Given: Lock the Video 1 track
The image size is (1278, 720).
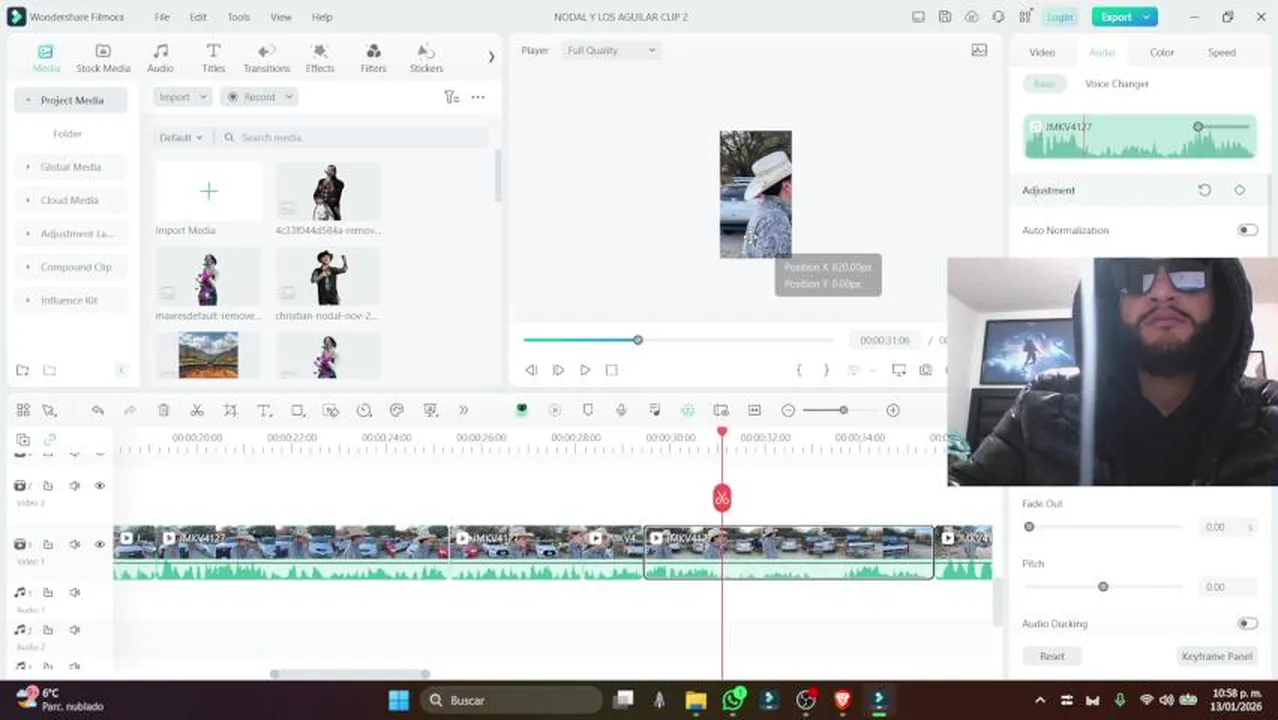Looking at the screenshot, I should (47, 544).
